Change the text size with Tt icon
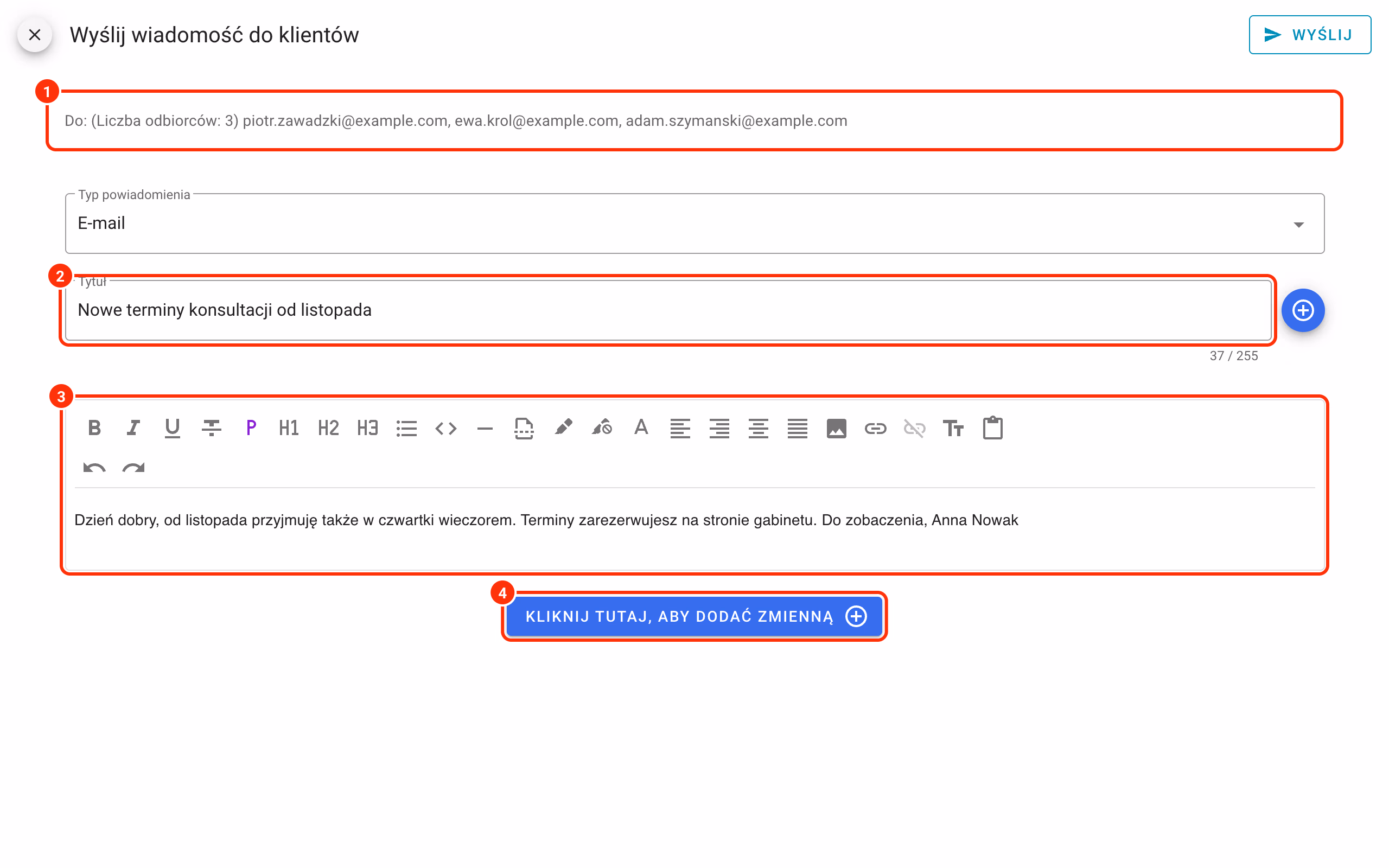Image resolution: width=1389 pixels, height=868 pixels. [953, 428]
